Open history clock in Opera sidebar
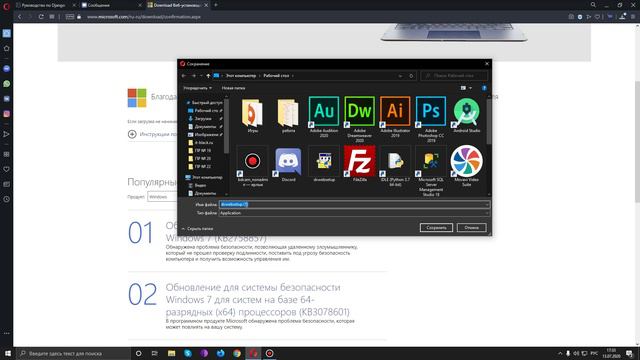Viewport: 640px width, 360px height. 7,199
